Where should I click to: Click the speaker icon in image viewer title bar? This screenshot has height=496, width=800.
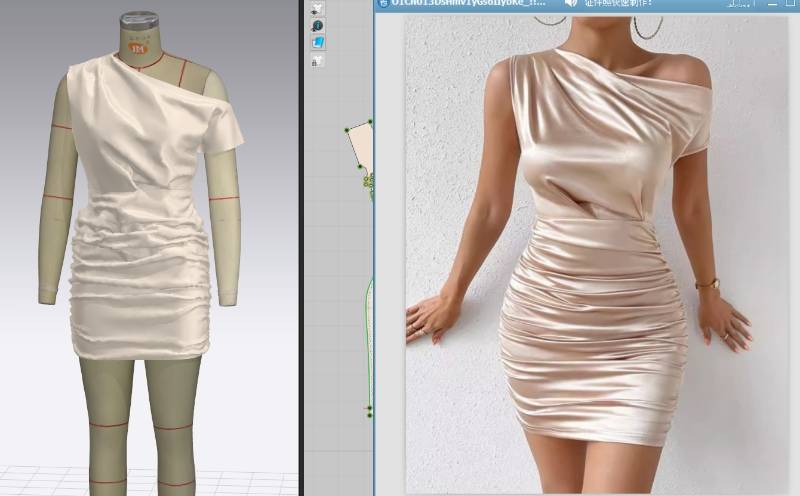point(569,4)
